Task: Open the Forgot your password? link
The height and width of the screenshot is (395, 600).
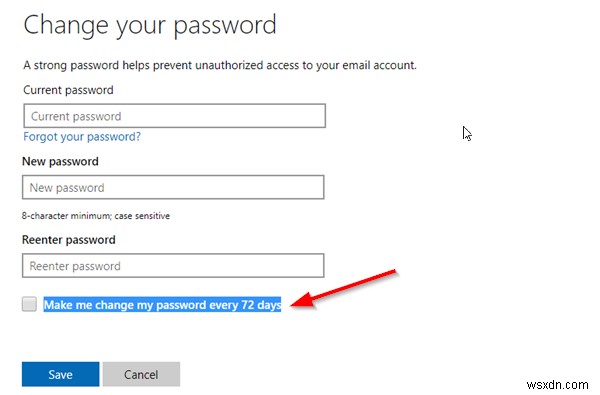Action: [82, 137]
